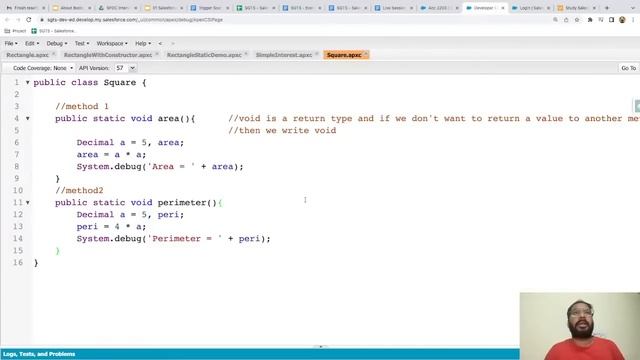
Task: Open the Debug menu
Action: tap(57, 43)
